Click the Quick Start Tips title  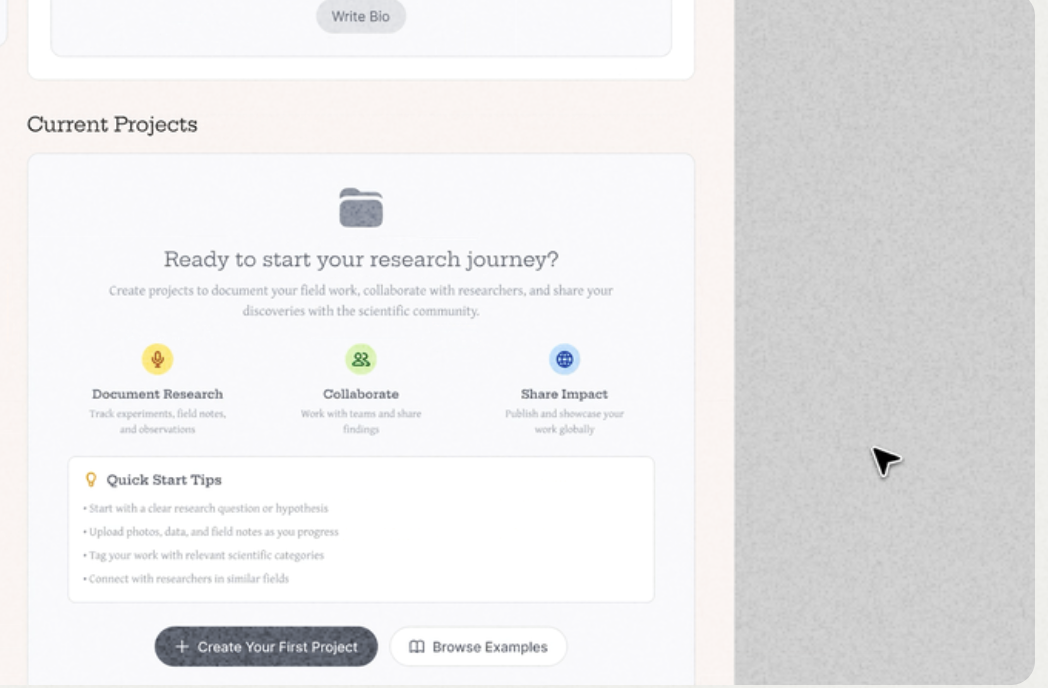tap(164, 480)
